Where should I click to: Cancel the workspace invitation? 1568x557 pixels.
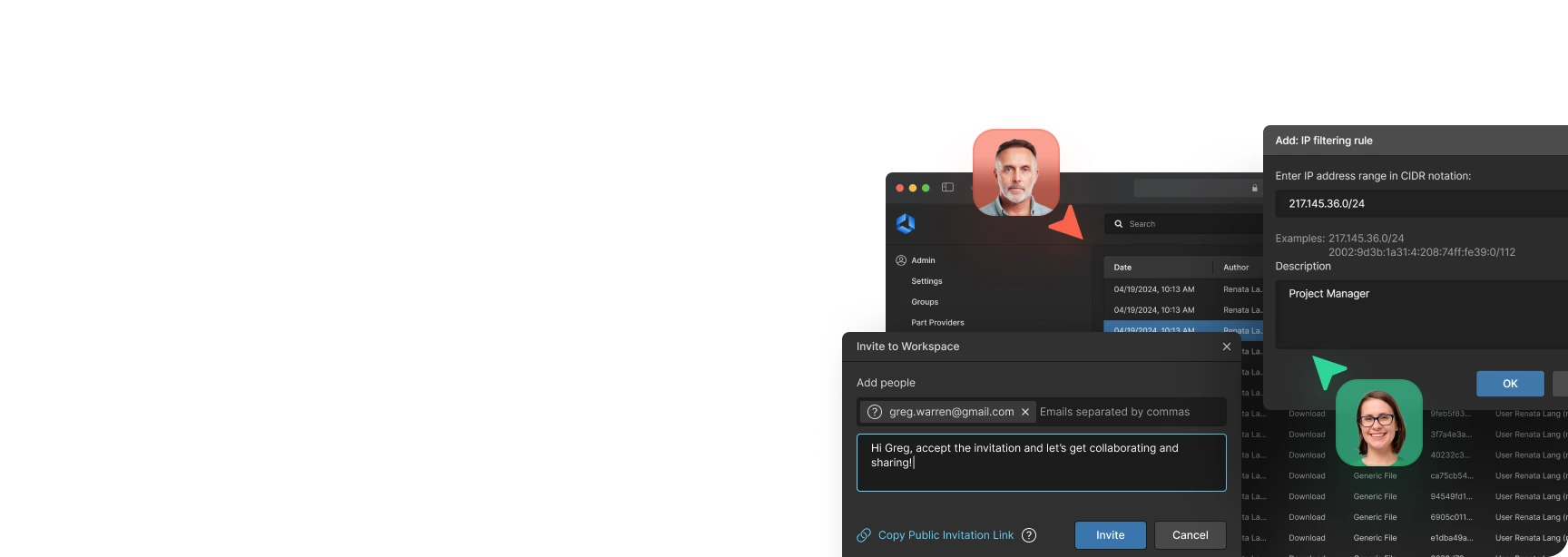(x=1190, y=535)
